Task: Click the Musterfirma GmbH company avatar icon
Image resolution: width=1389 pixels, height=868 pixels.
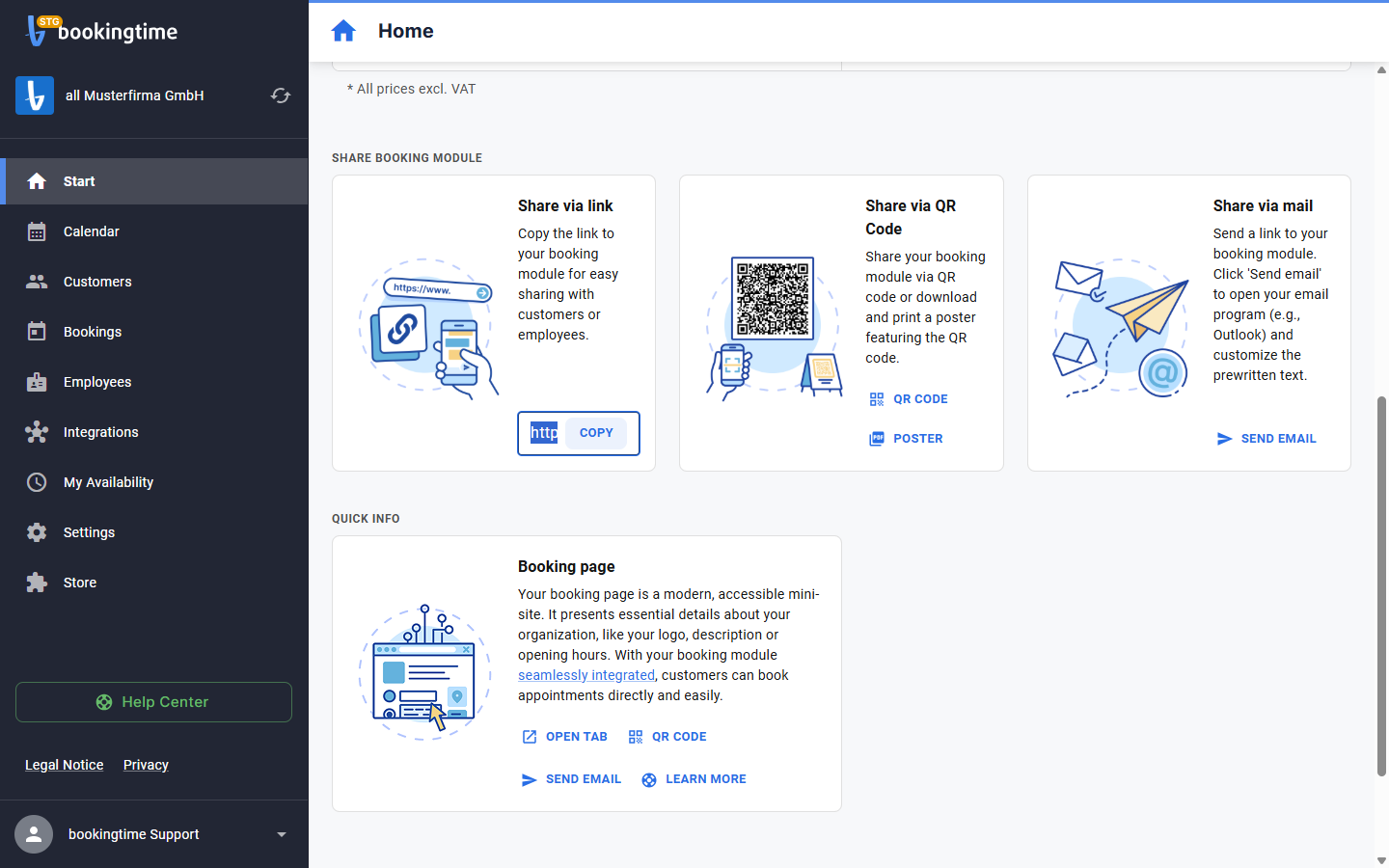Action: click(35, 95)
